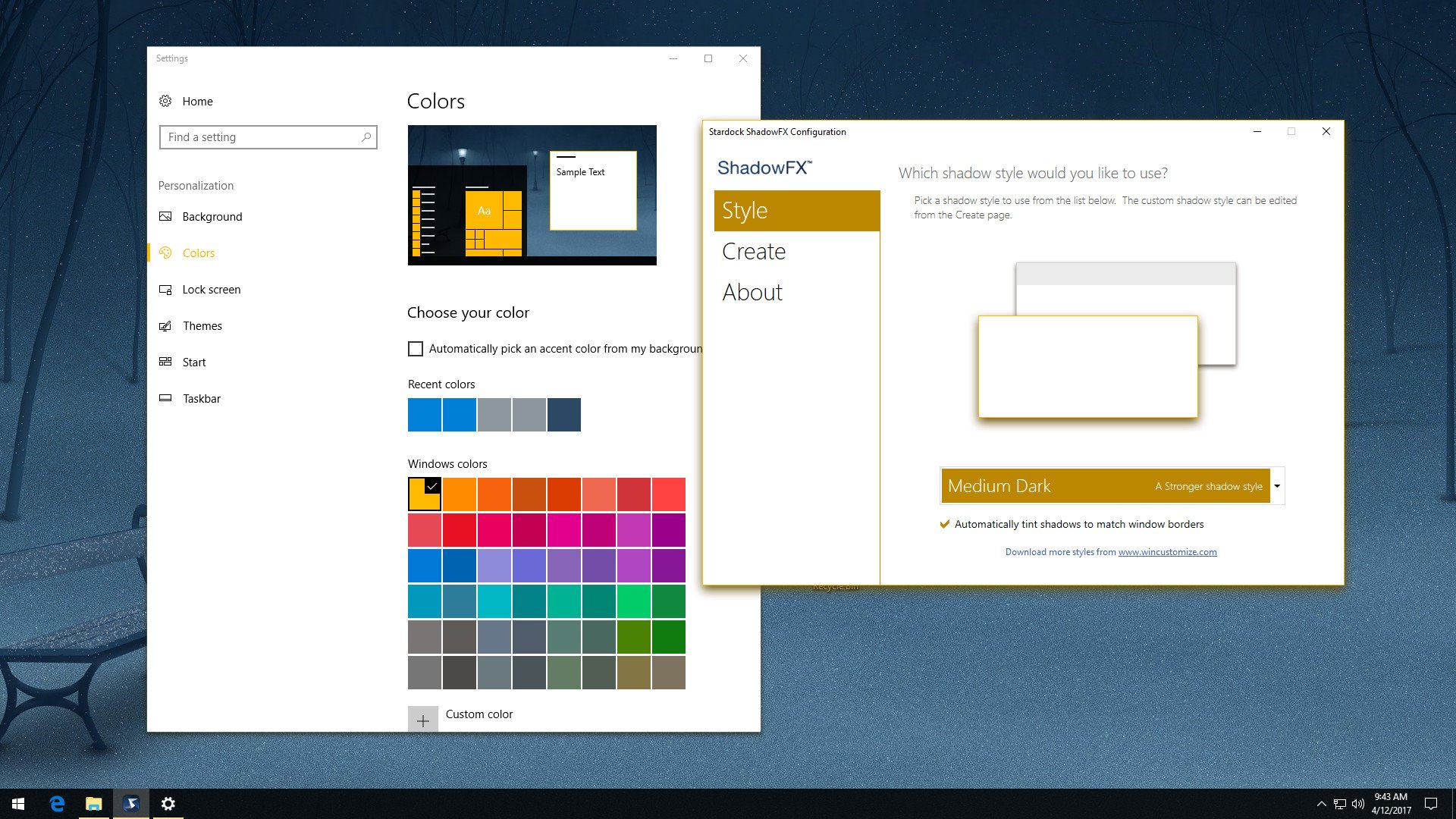Select the Style tab in ShadowFX
This screenshot has height=819, width=1456.
click(x=797, y=211)
